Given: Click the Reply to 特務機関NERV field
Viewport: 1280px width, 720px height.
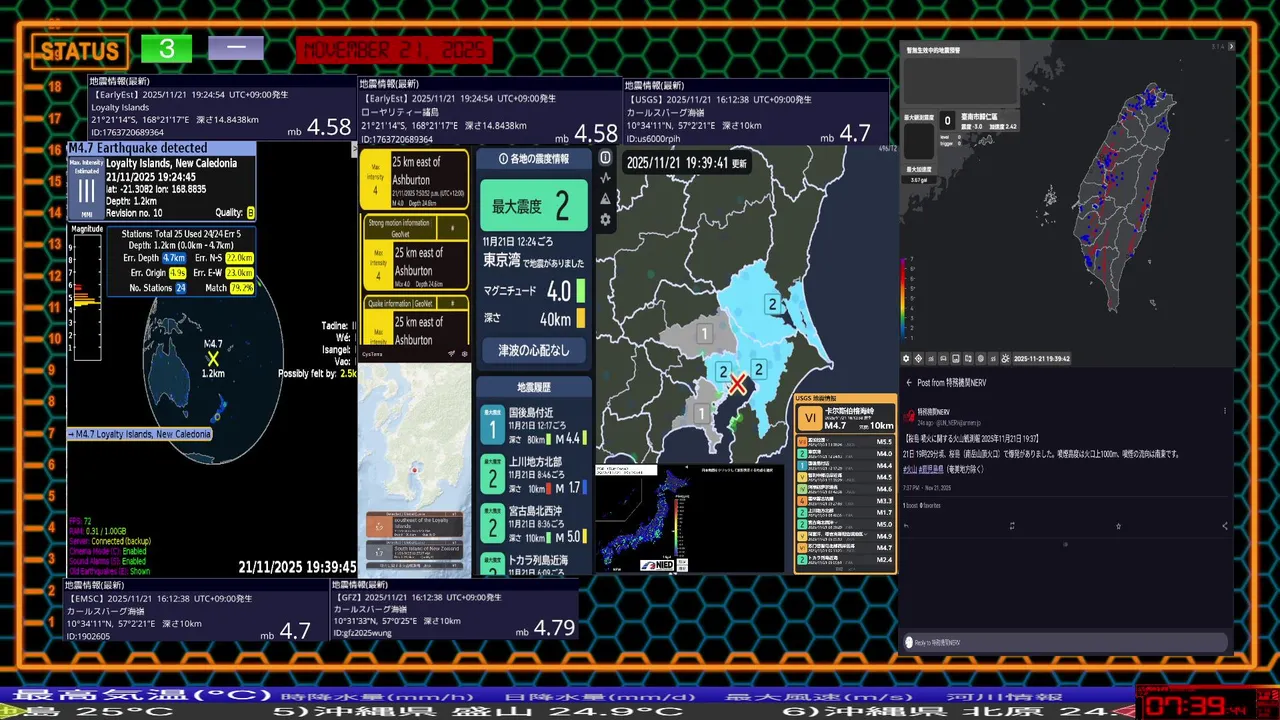Looking at the screenshot, I should point(1065,642).
